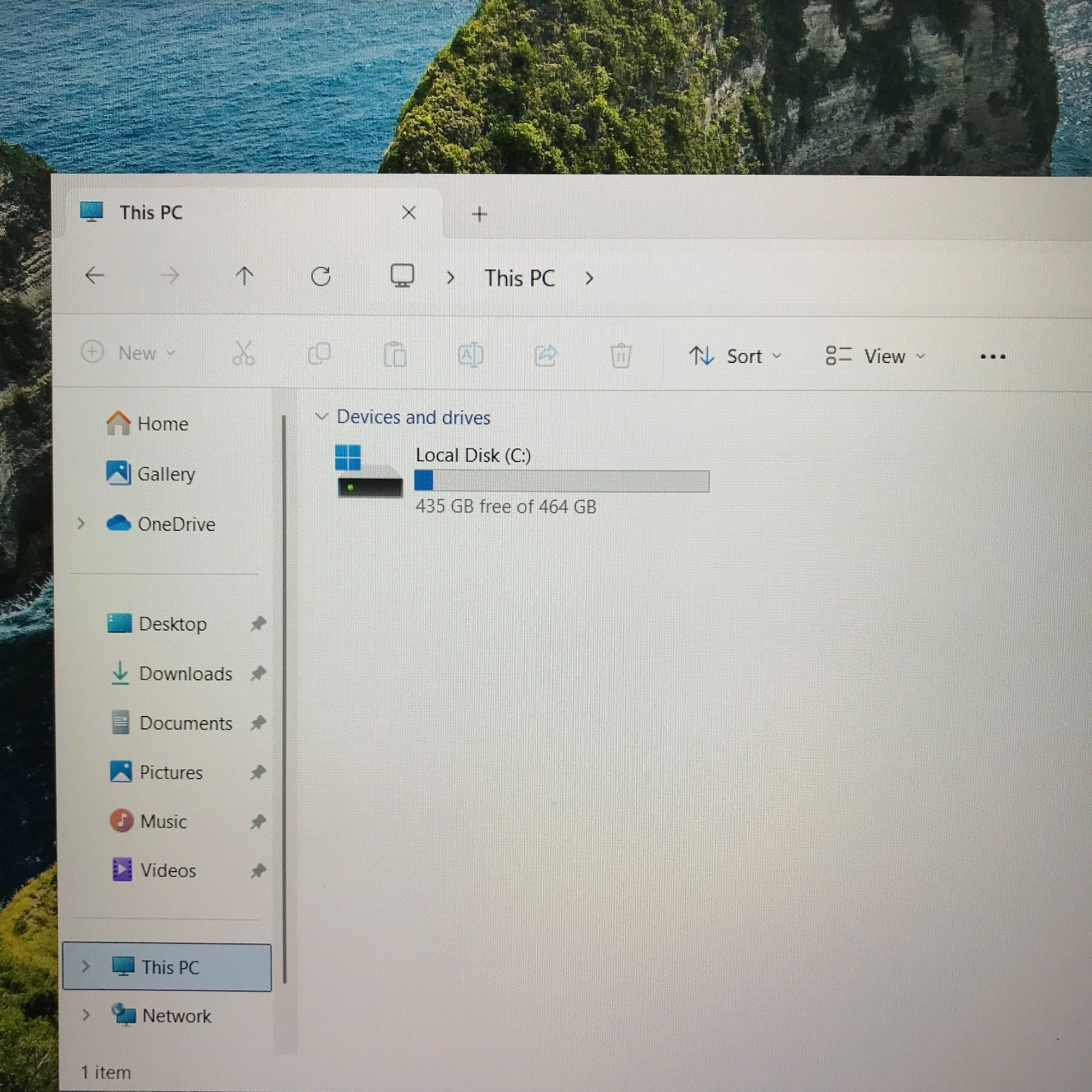Unpin Downloads using its pin icon
Image resolution: width=1092 pixels, height=1092 pixels.
[x=258, y=673]
